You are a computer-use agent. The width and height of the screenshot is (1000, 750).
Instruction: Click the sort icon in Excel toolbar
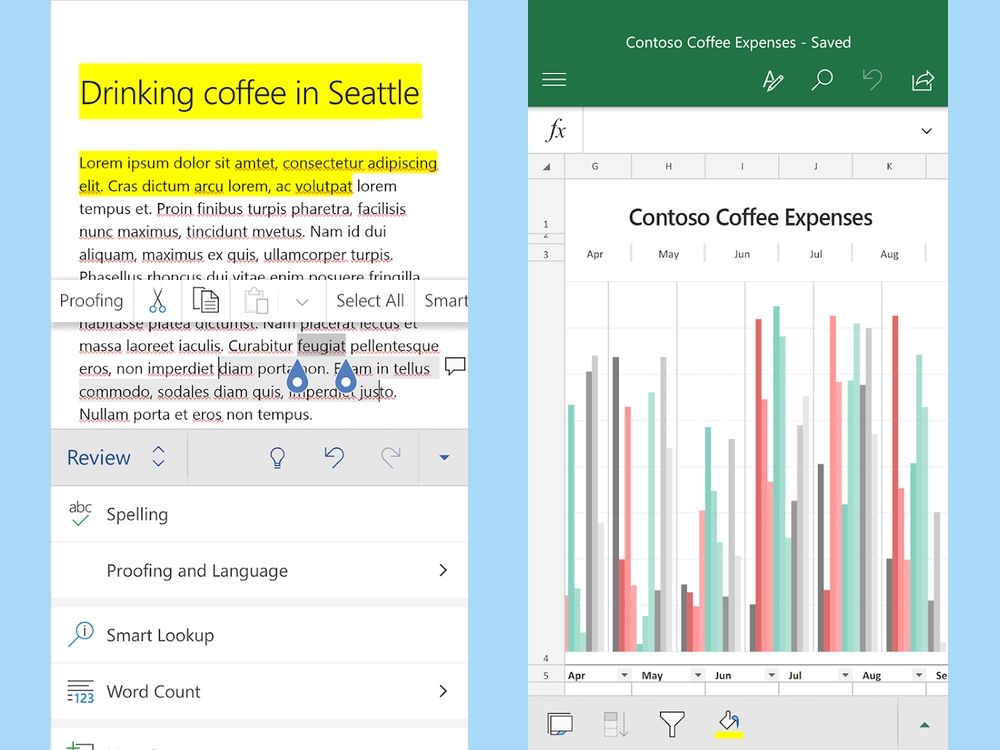click(x=615, y=724)
